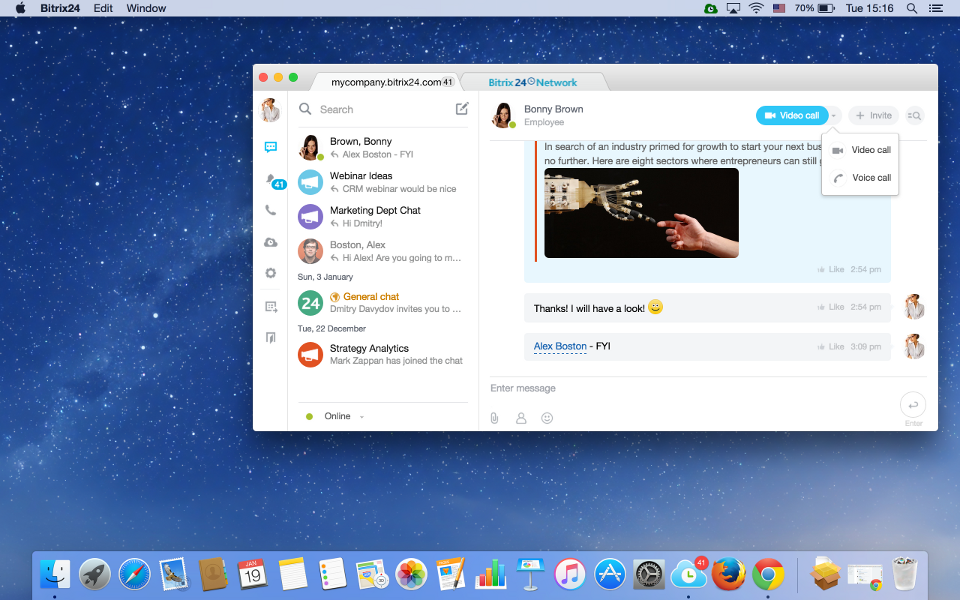The height and width of the screenshot is (600, 960).
Task: Open the Marketing Dept Chat conversation
Action: [375, 216]
